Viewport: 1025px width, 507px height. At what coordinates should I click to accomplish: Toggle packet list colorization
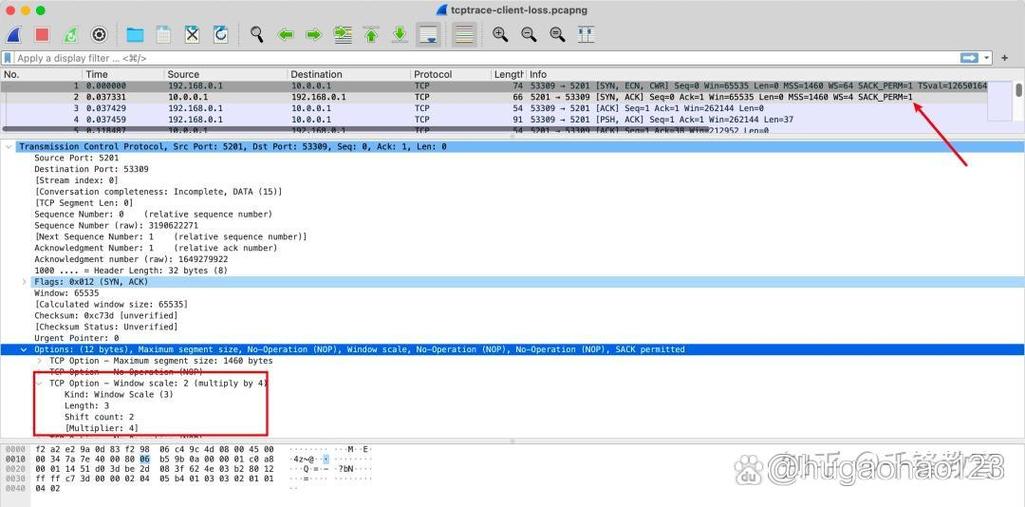(x=464, y=34)
